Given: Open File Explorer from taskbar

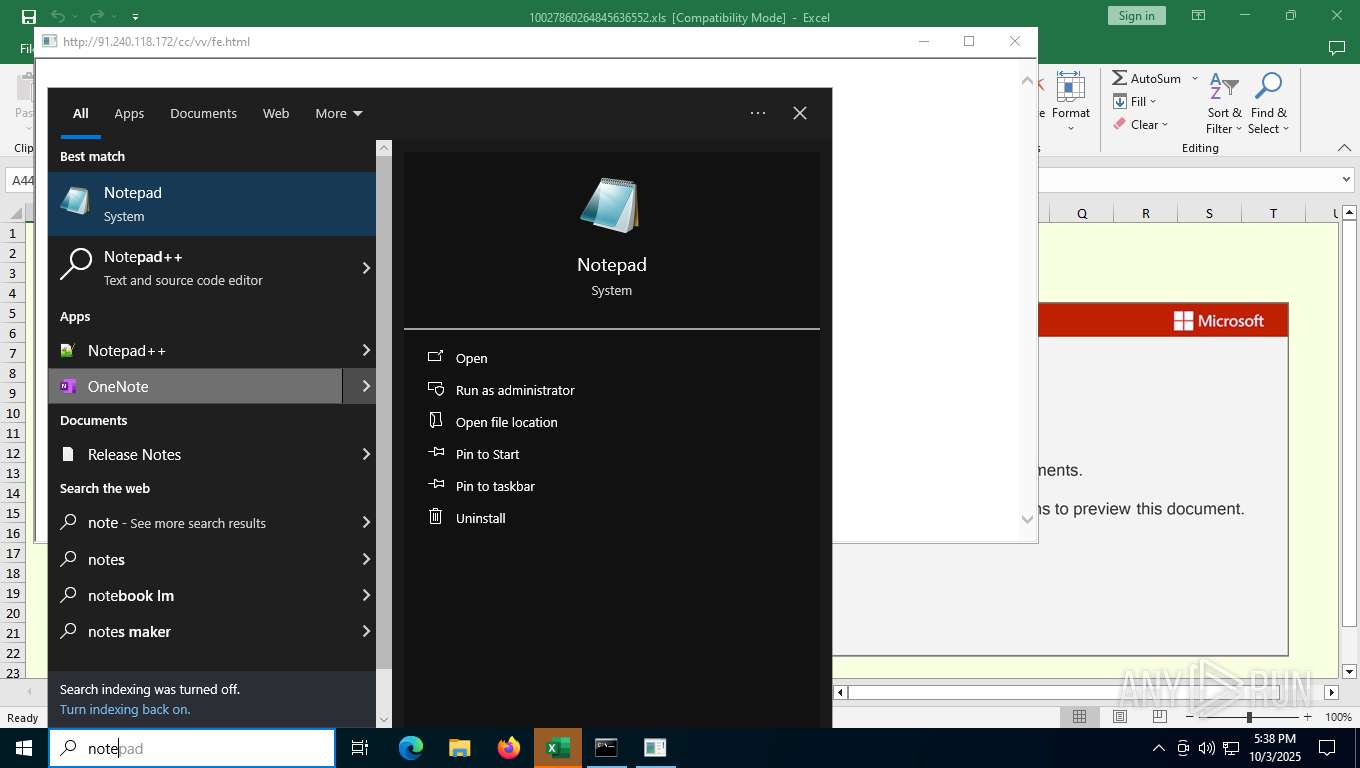Looking at the screenshot, I should [460, 748].
